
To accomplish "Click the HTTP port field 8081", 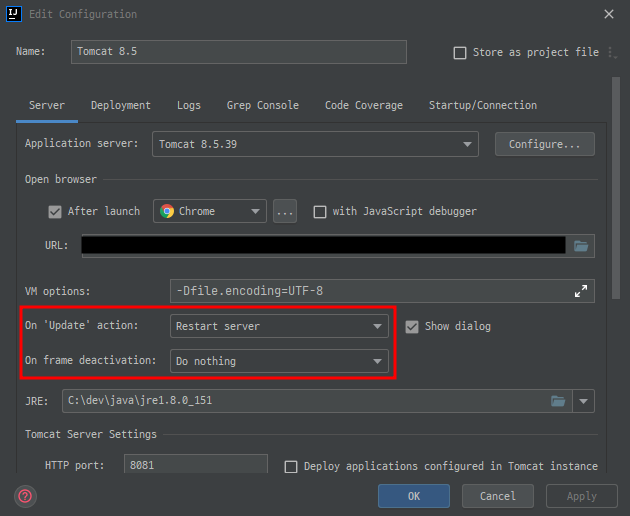I will click(x=196, y=465).
